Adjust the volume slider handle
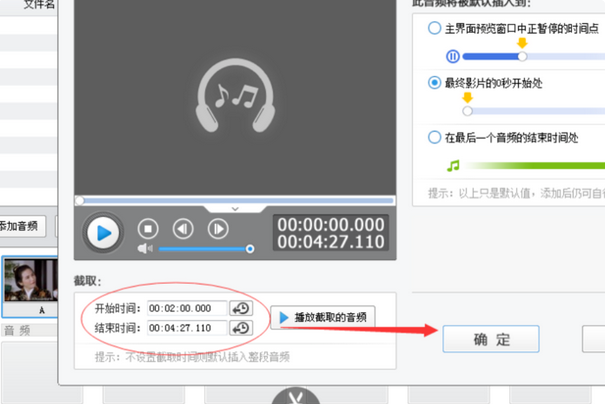Viewport: 605px width, 404px height. (250, 249)
